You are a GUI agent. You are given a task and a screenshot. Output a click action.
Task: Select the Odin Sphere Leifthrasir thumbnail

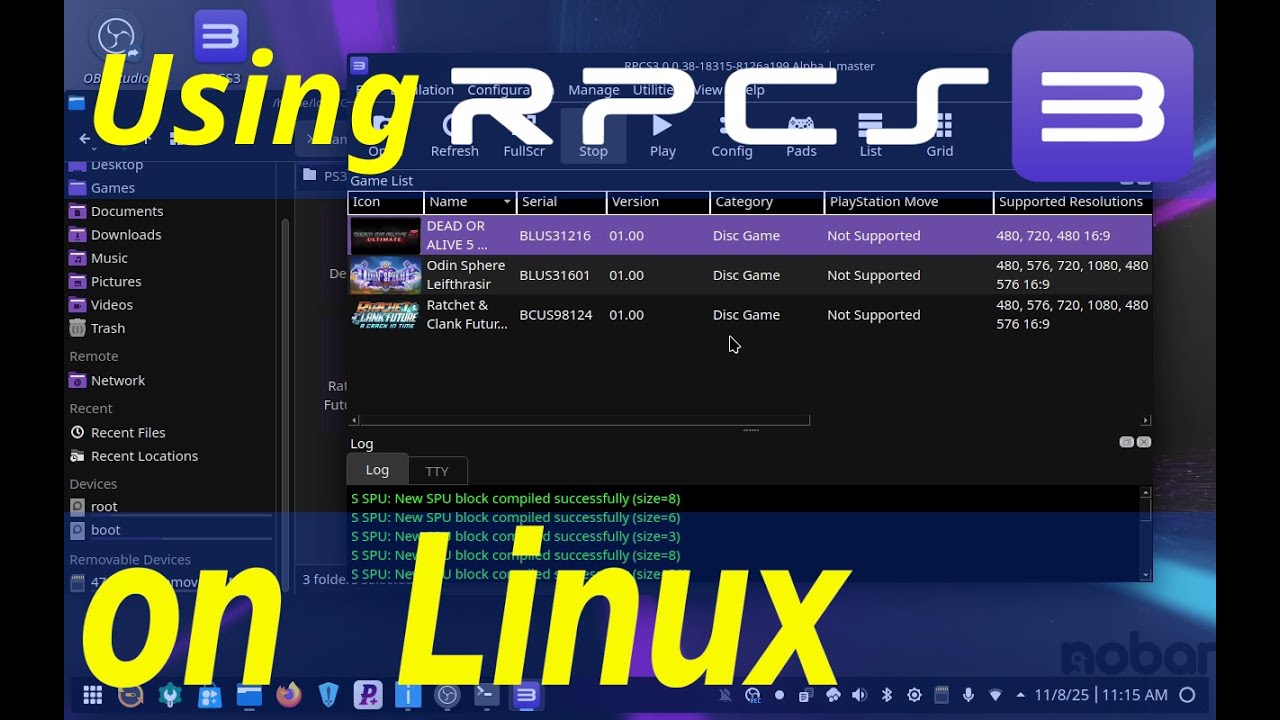point(385,275)
